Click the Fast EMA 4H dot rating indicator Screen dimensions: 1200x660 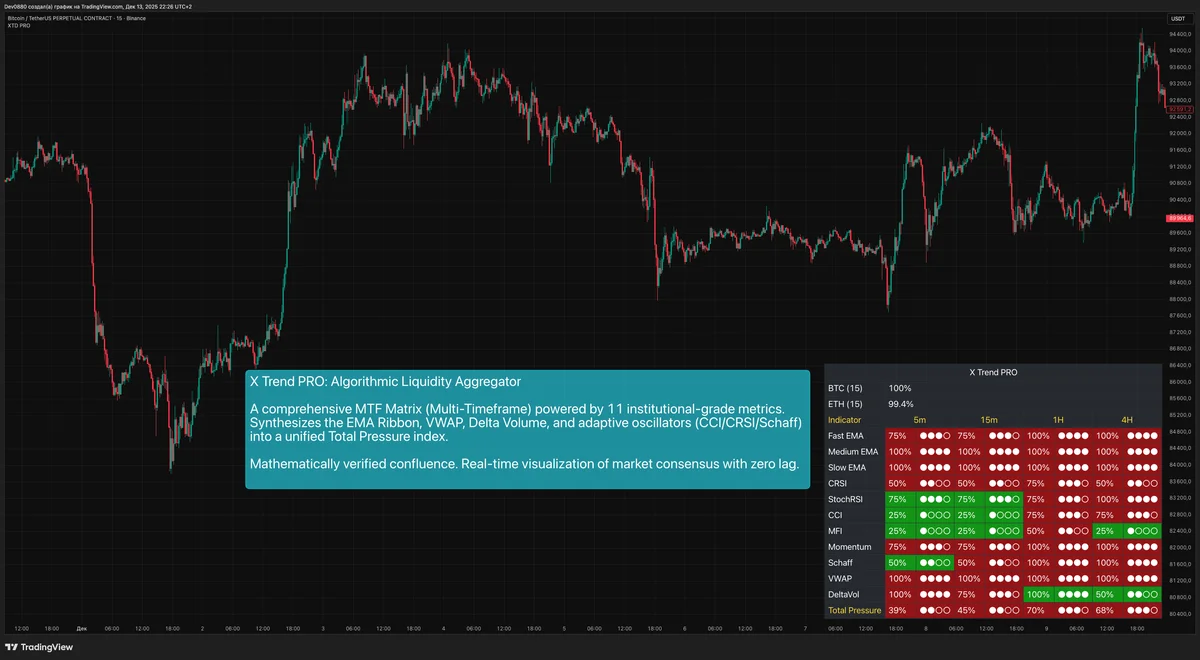pyautogui.click(x=1143, y=436)
